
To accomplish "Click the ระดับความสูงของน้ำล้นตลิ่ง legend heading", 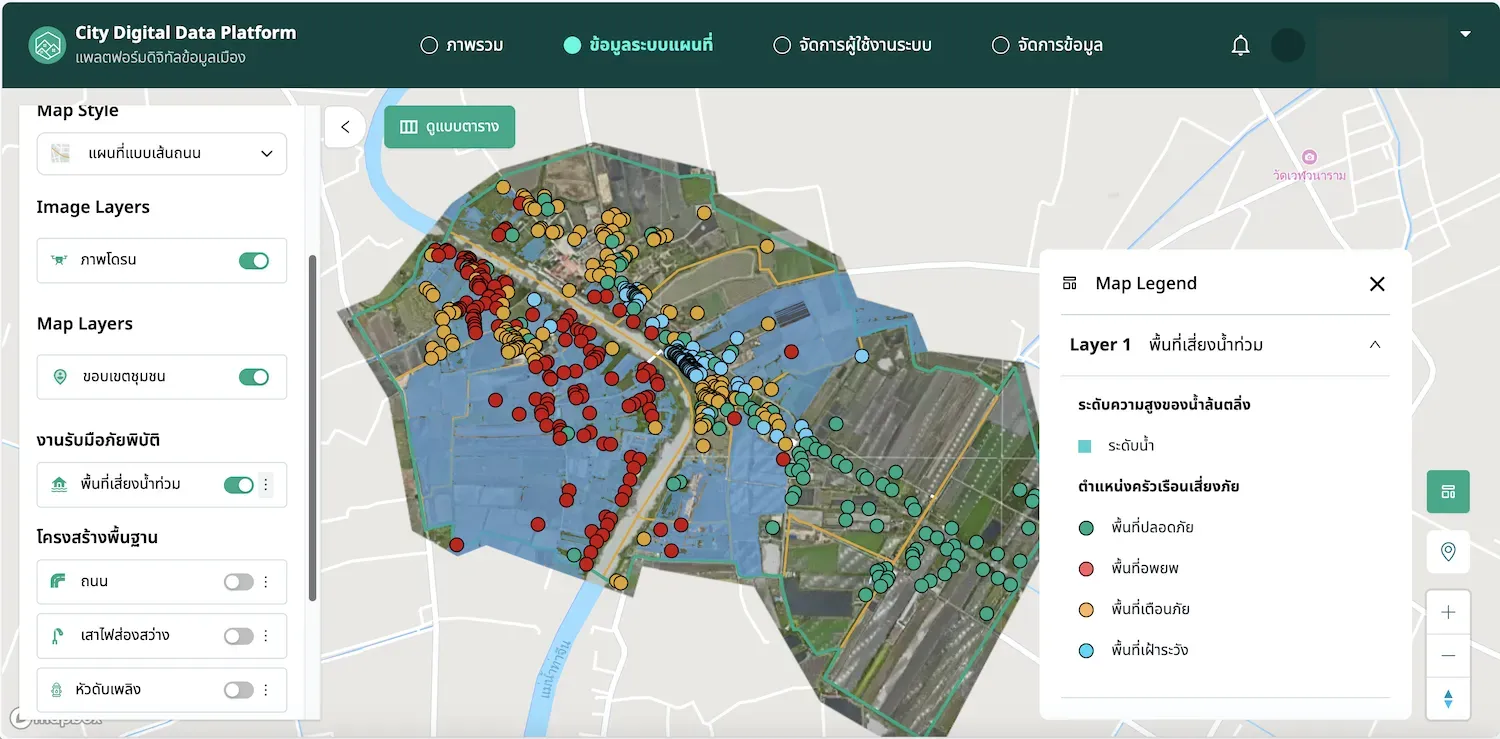I will tap(1164, 405).
